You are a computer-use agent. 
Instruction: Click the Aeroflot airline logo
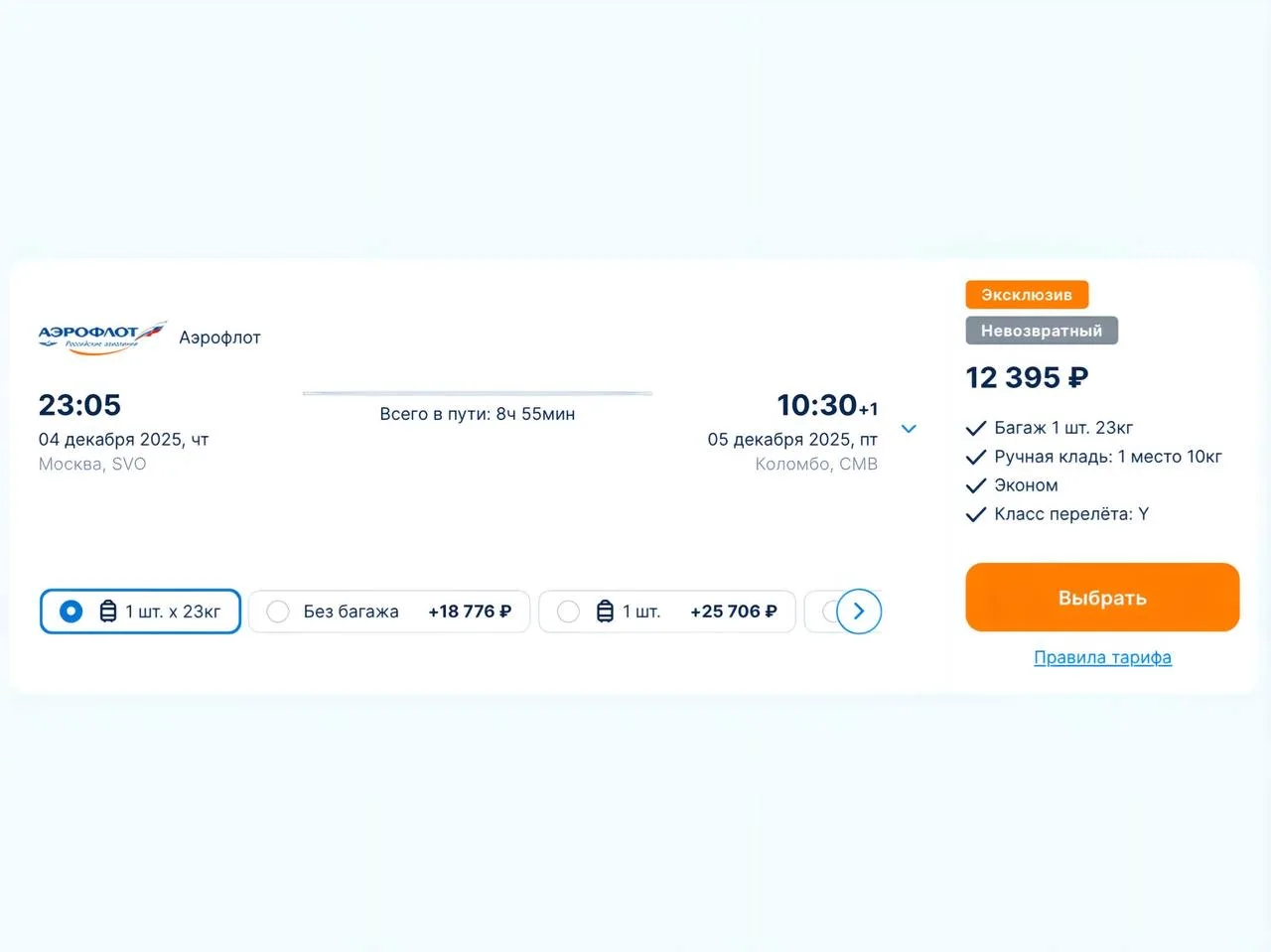point(101,338)
